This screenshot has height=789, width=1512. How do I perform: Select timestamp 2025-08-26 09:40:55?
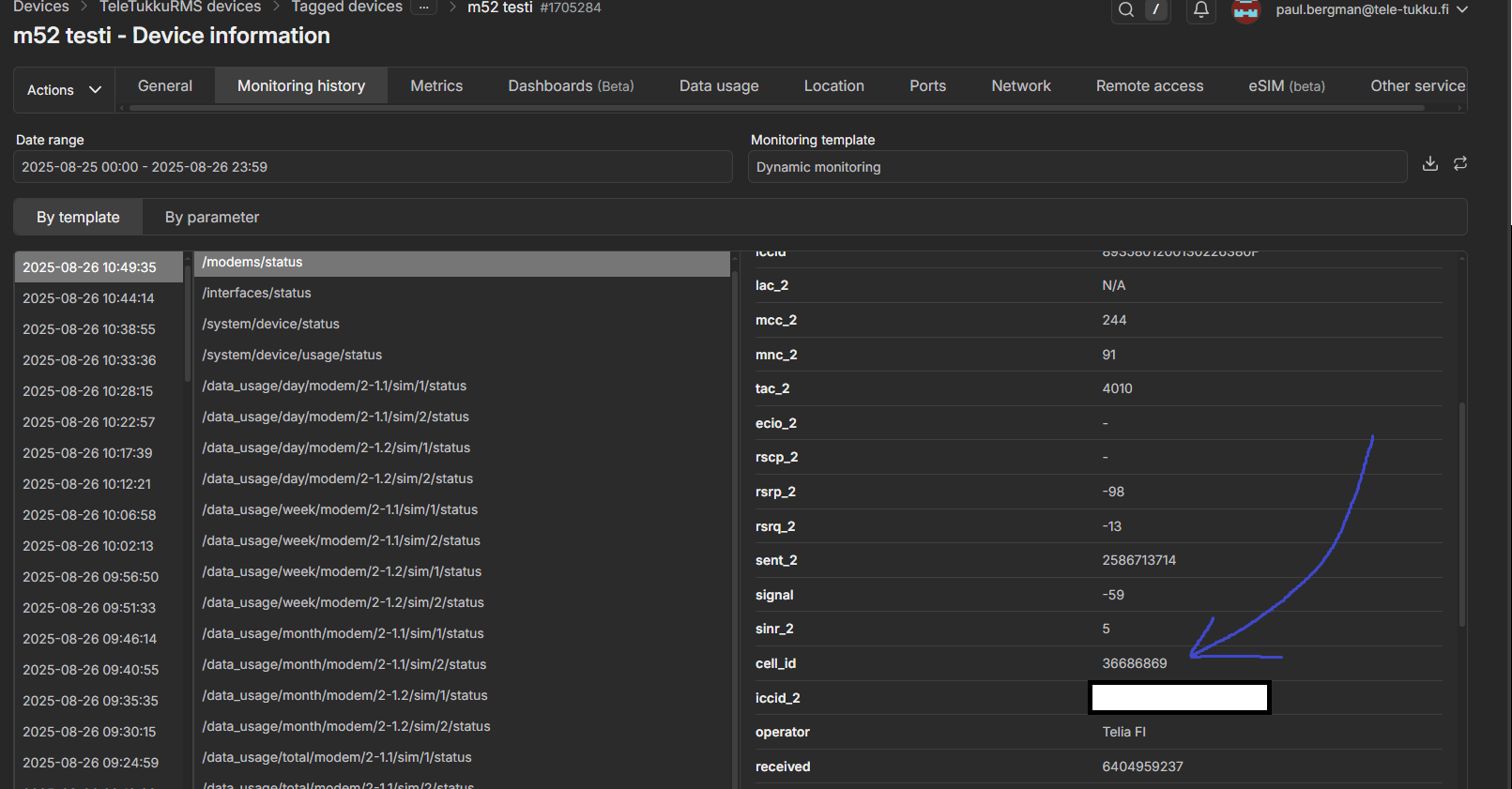click(x=99, y=670)
